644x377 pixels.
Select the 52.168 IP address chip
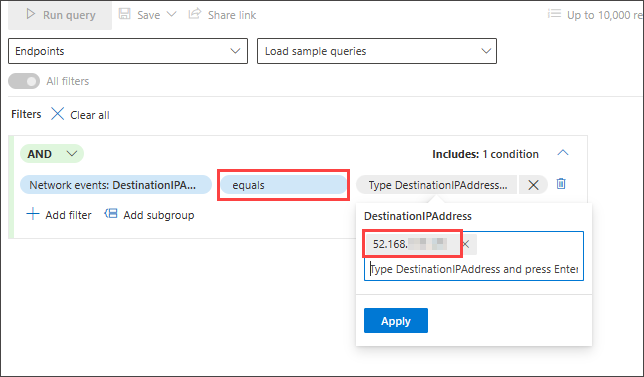click(412, 244)
